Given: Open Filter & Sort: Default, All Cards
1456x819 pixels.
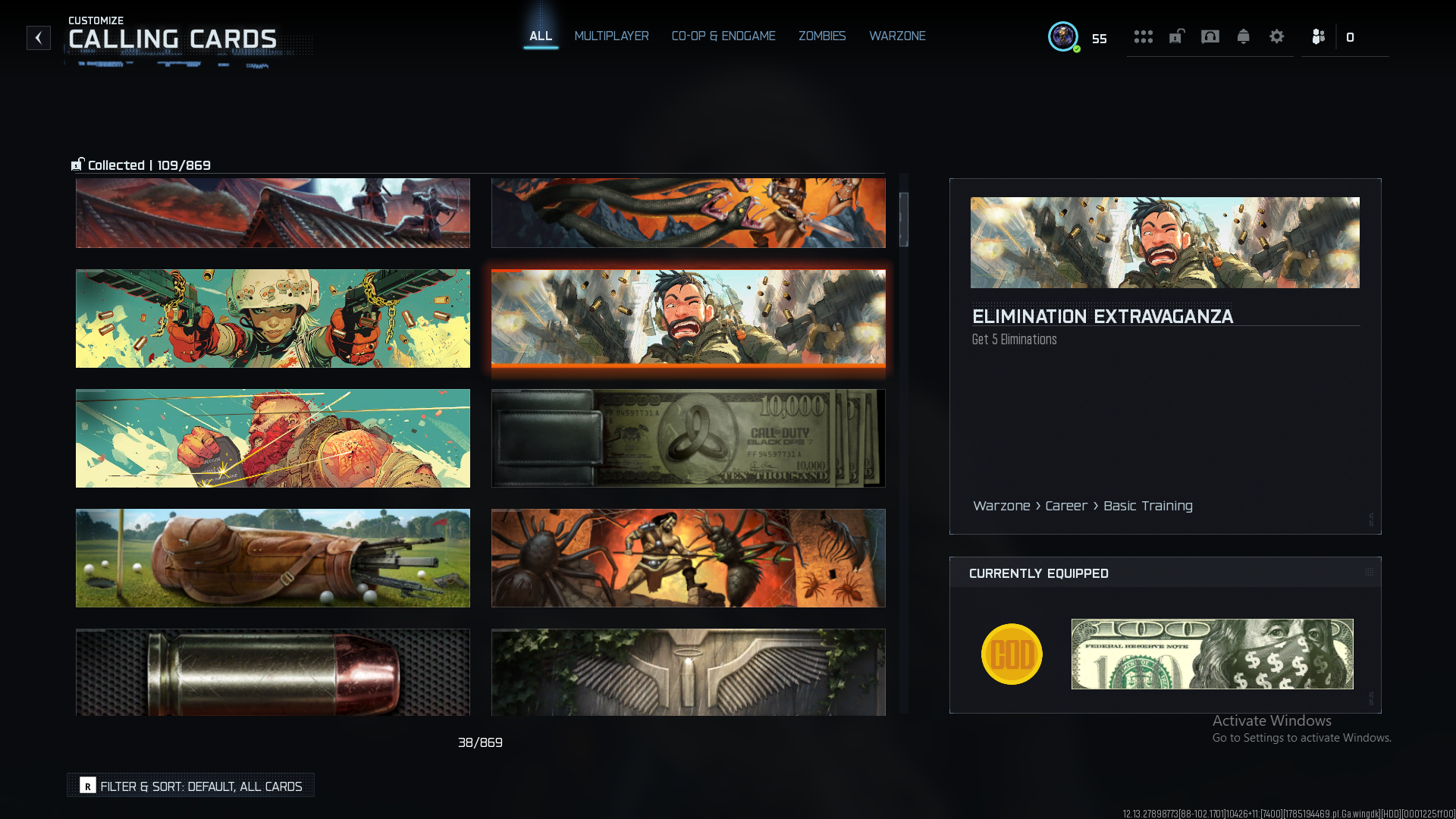Looking at the screenshot, I should tap(191, 786).
